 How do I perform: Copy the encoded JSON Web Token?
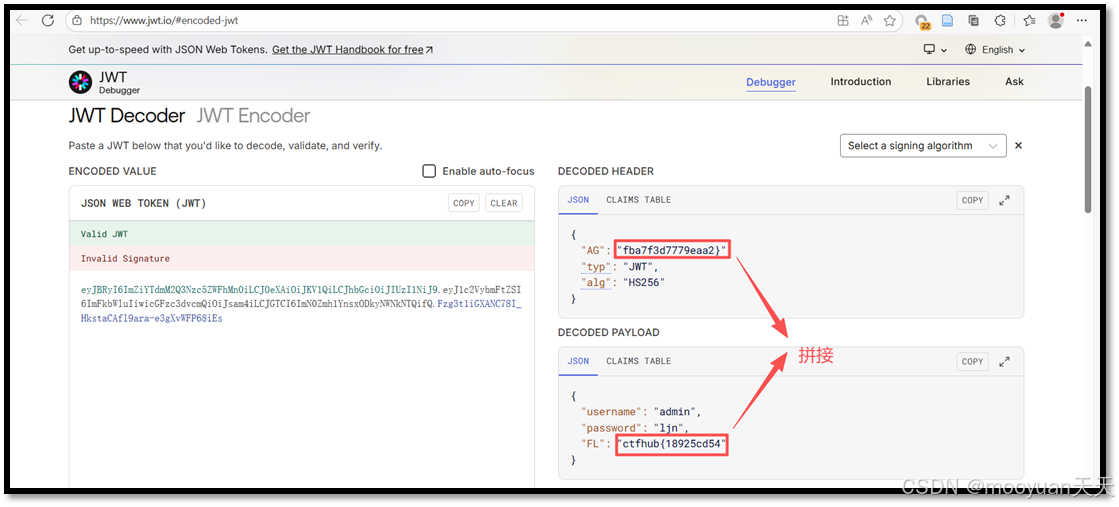464,204
